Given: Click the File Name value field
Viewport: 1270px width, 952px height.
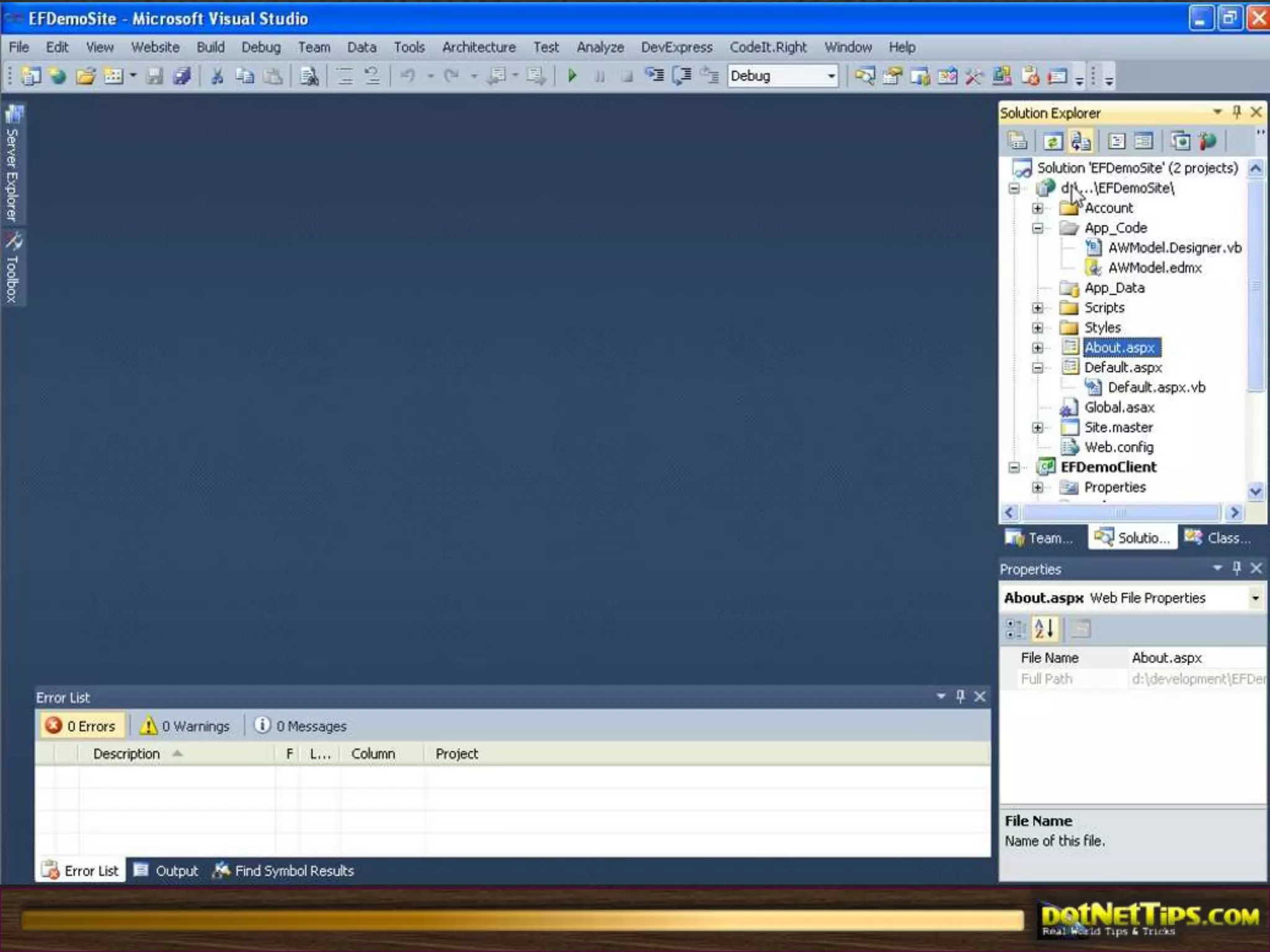Looking at the screenshot, I should [1197, 658].
